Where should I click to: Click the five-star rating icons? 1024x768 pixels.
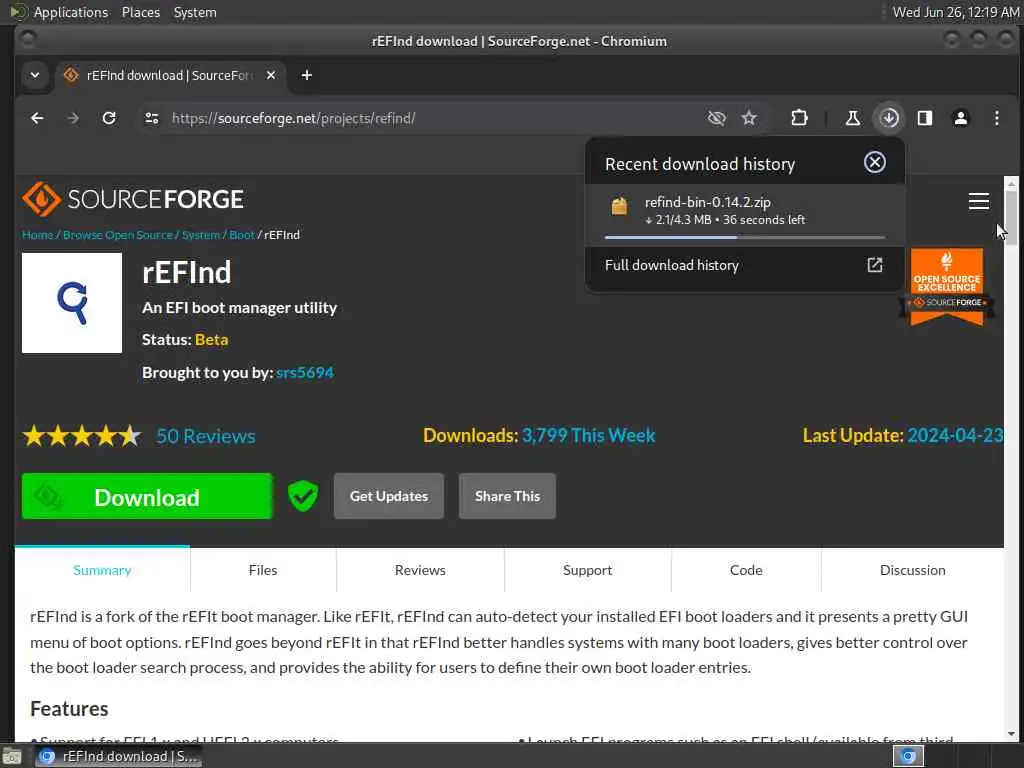point(82,436)
